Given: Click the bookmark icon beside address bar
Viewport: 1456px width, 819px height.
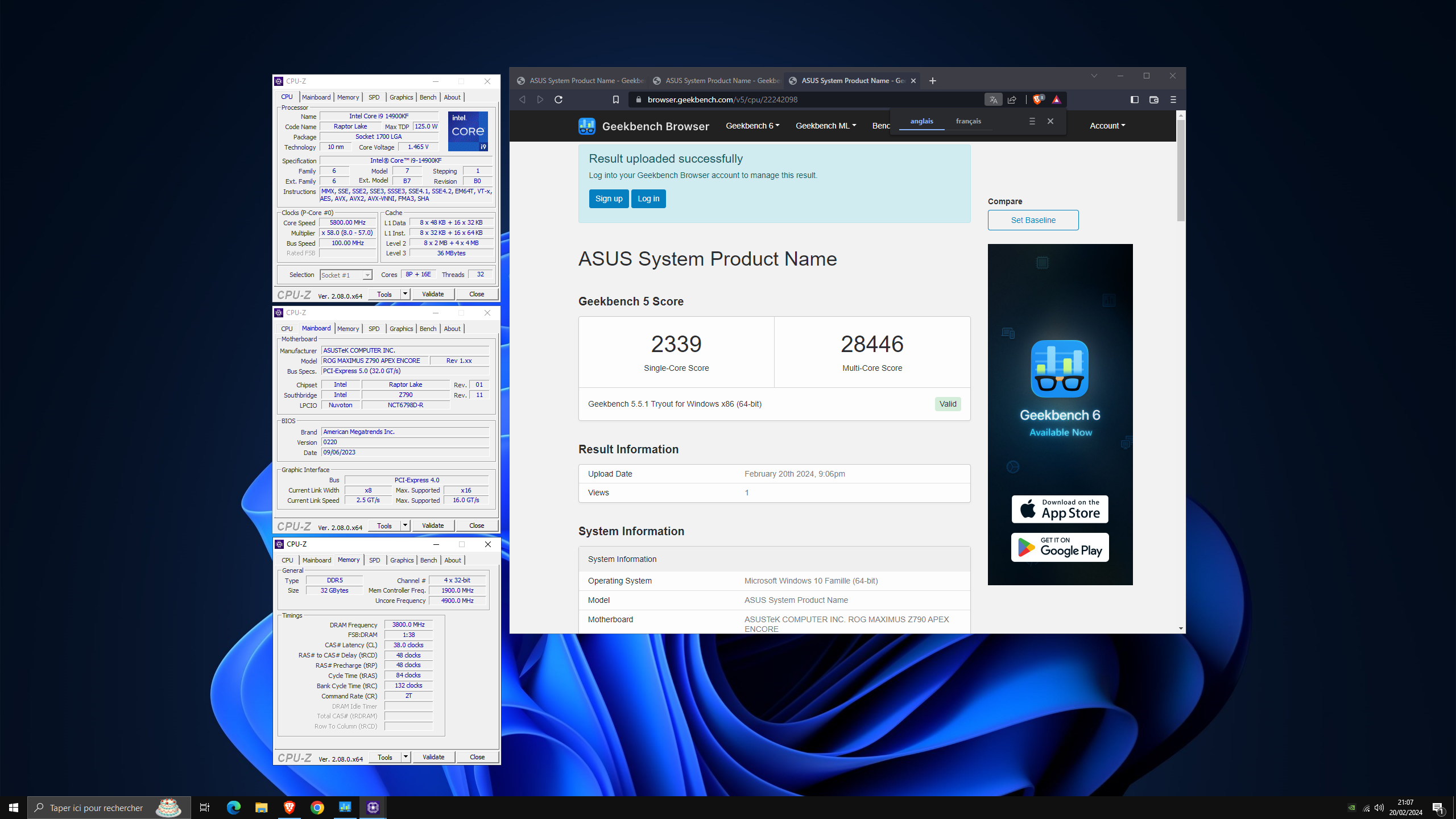Looking at the screenshot, I should [615, 100].
